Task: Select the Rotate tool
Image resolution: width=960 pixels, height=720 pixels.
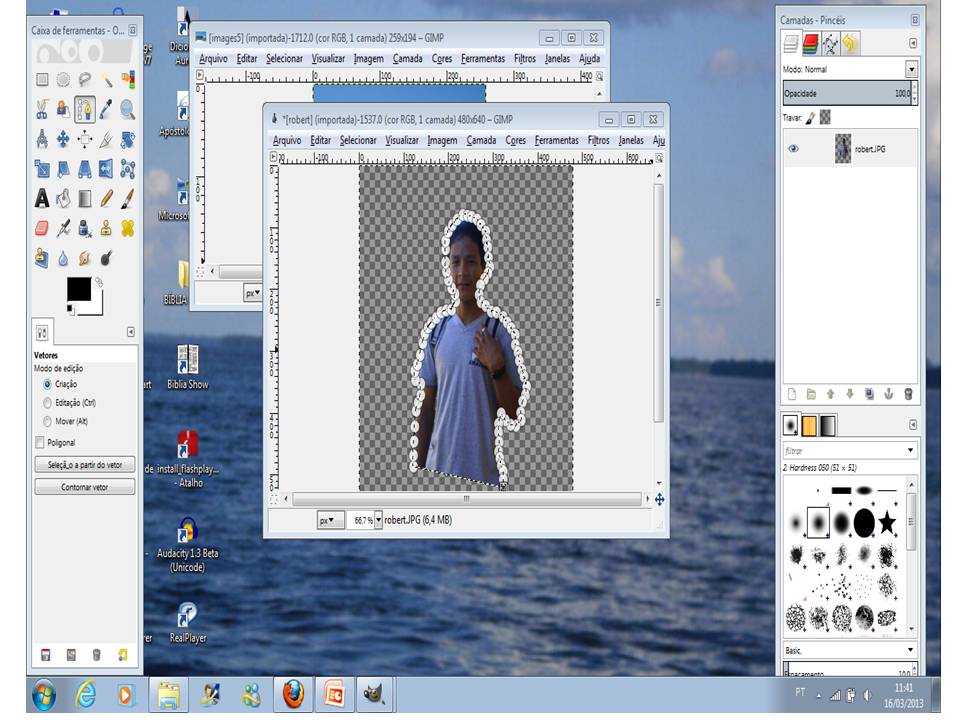Action: [127, 140]
